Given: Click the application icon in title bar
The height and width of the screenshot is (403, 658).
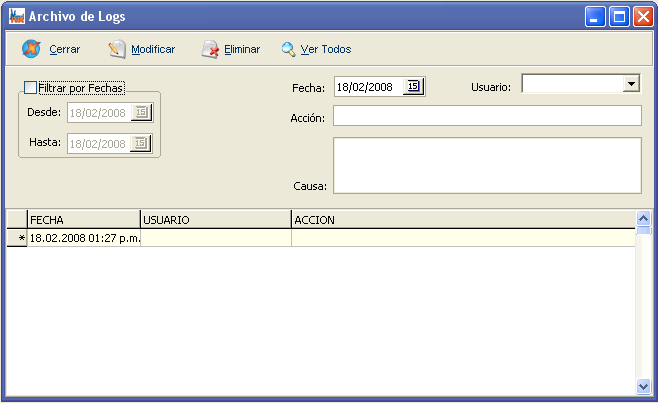Looking at the screenshot, I should [x=16, y=16].
